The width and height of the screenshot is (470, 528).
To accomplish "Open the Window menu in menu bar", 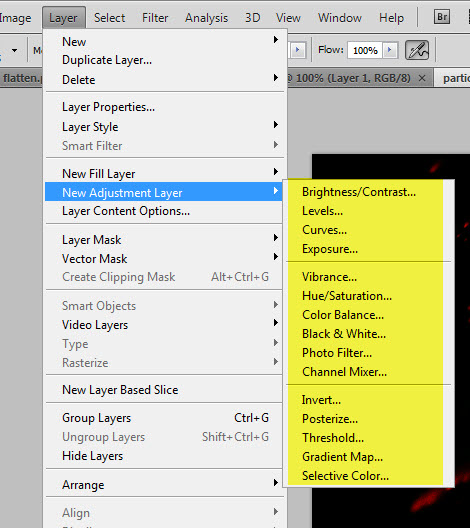I will click(x=340, y=18).
